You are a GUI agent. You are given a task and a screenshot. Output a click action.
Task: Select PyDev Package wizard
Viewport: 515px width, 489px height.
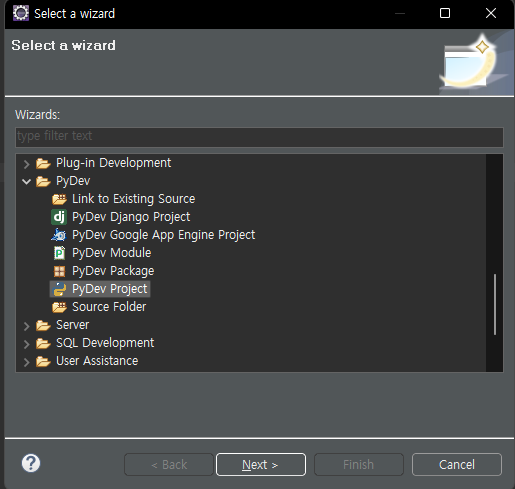(113, 271)
